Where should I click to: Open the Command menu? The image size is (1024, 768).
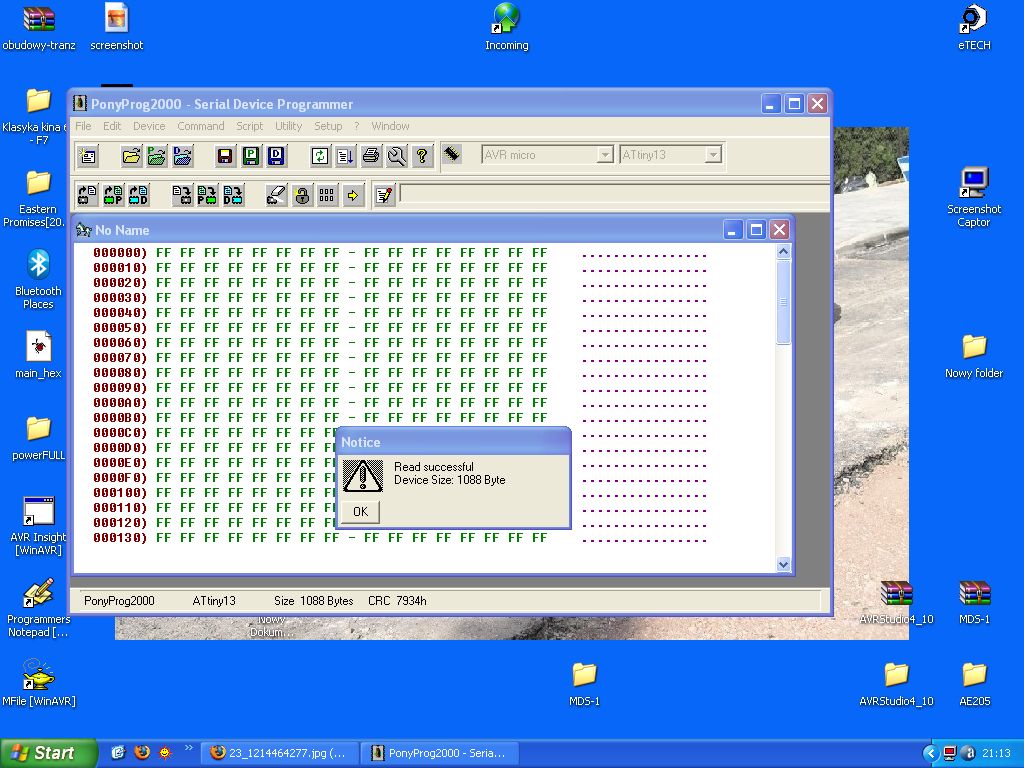coord(200,126)
